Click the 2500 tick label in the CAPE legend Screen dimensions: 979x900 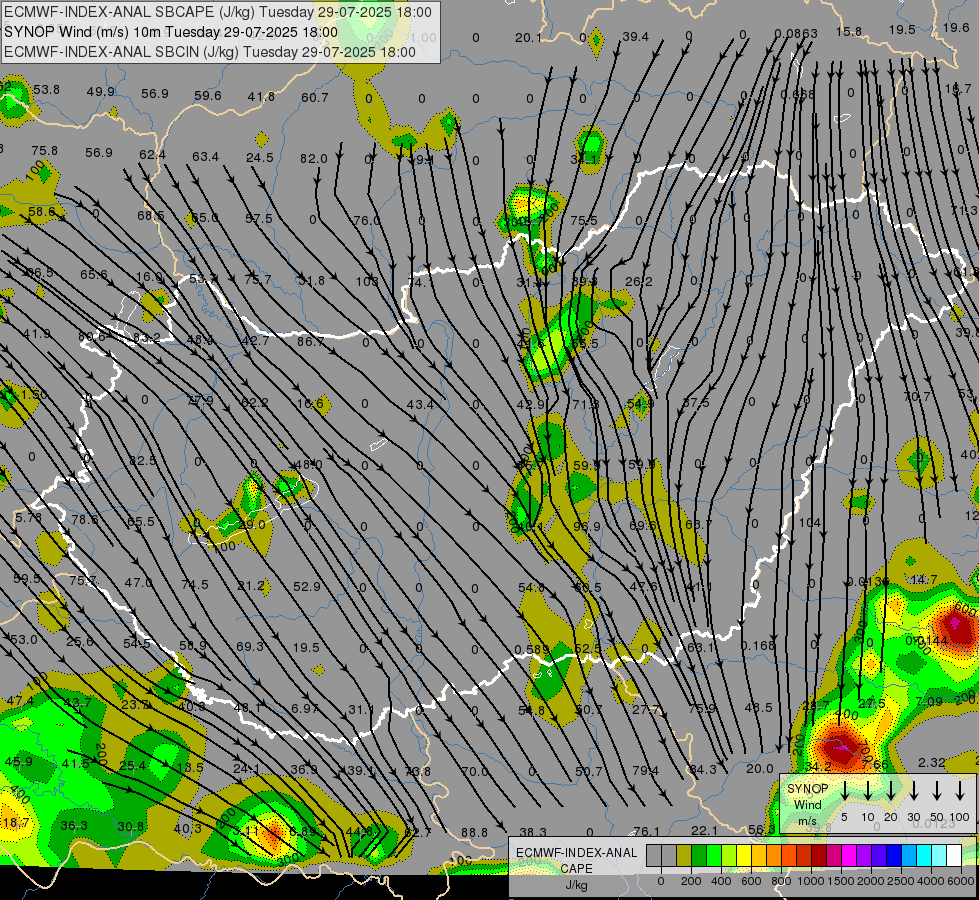(901, 881)
